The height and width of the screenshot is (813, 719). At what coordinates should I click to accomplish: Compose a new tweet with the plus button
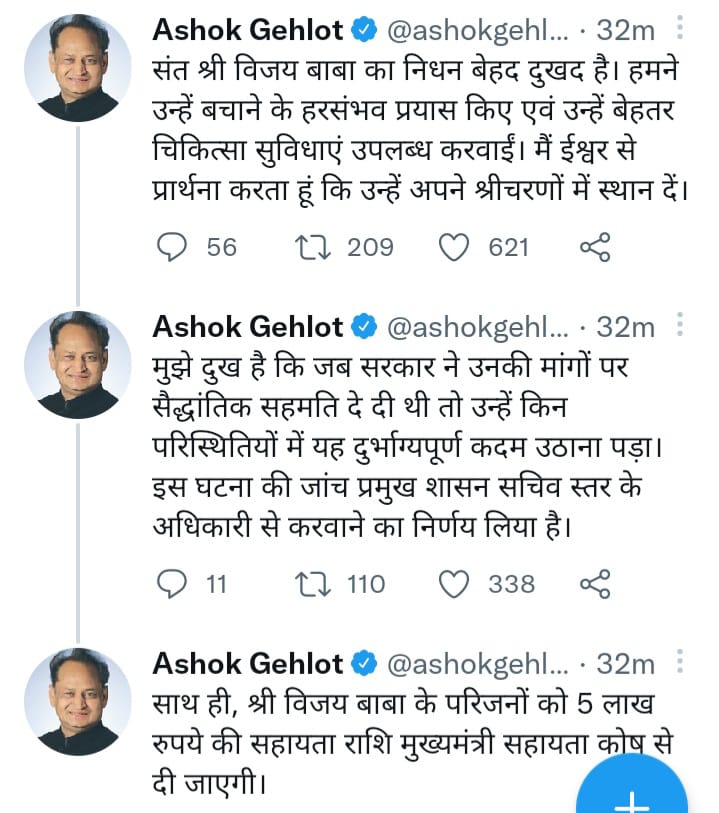[x=632, y=795]
